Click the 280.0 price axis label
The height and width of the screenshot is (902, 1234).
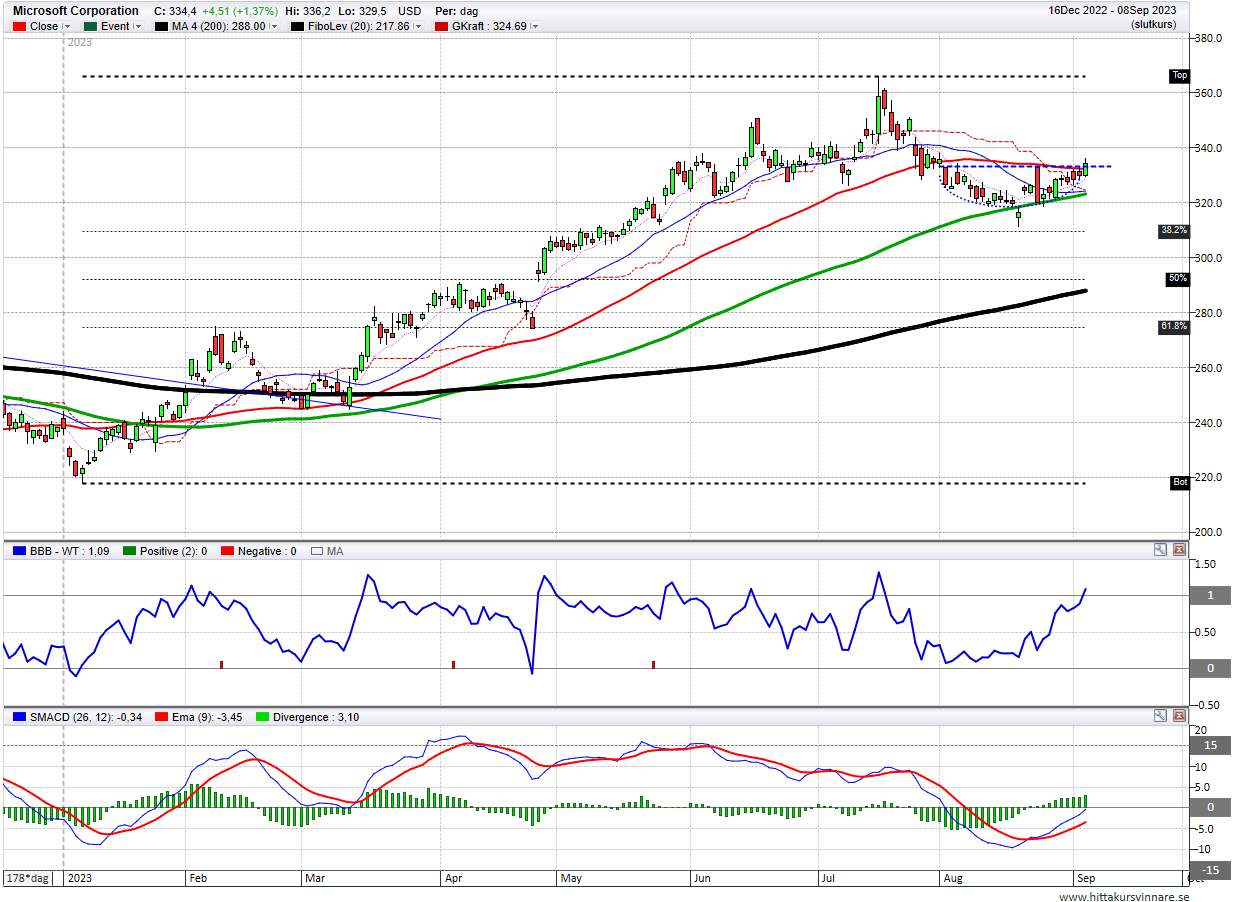1208,313
